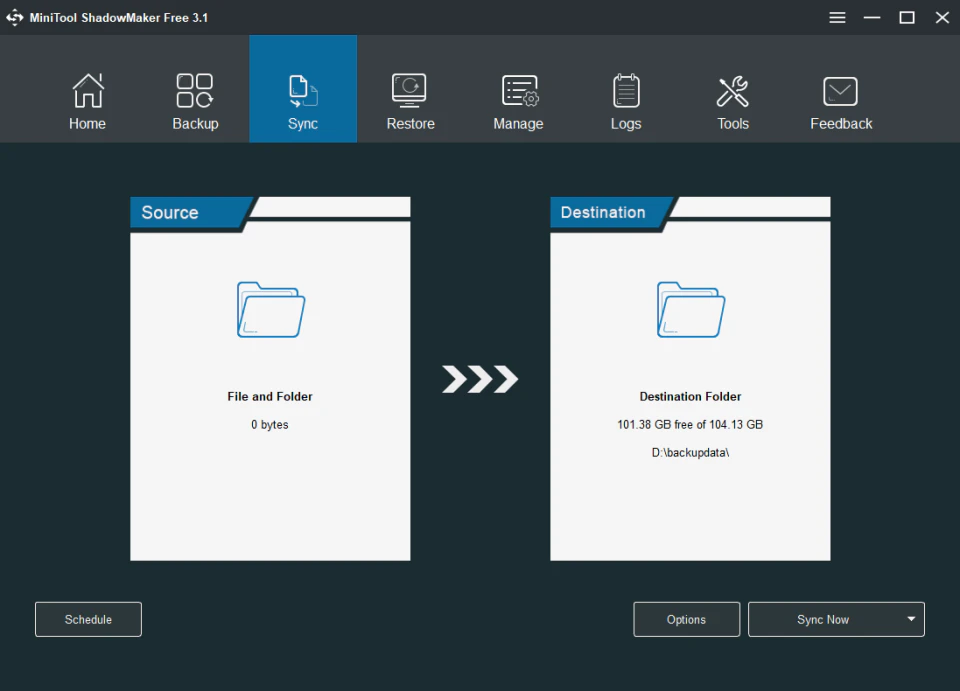Open the Schedule settings
Viewport: 960px width, 691px height.
[88, 619]
